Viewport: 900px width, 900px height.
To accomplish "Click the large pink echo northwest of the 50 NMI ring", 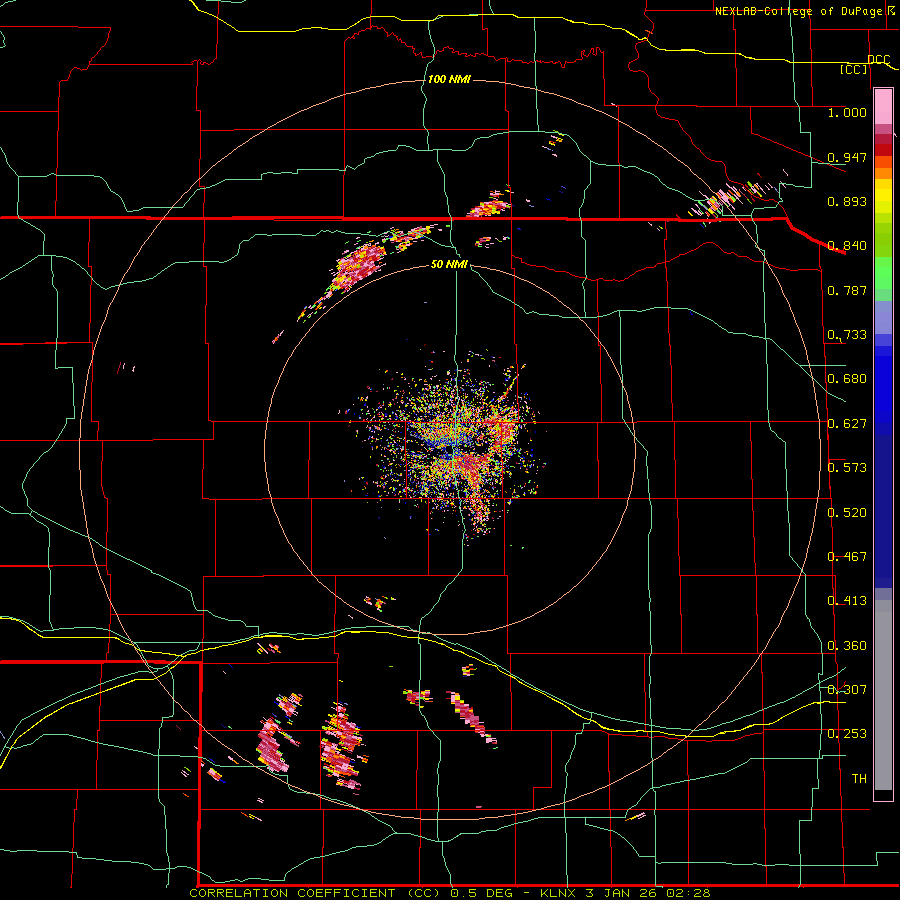I will (357, 267).
